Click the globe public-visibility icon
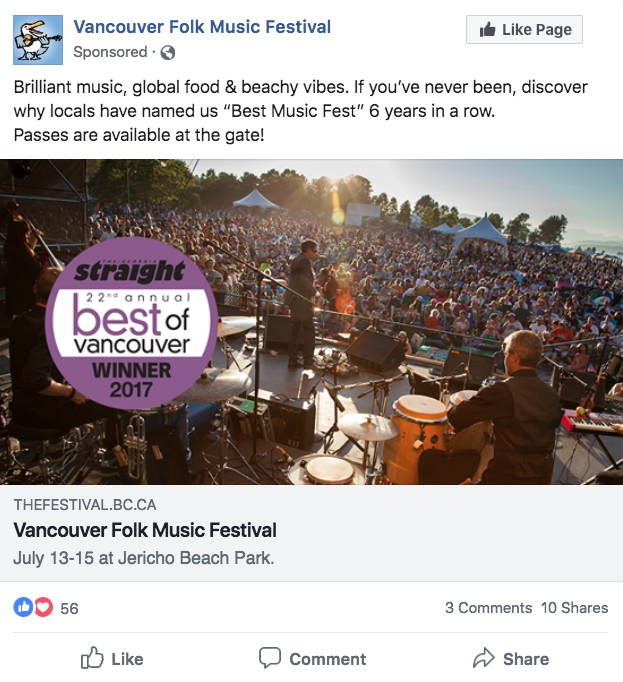623x682 pixels. point(168,53)
